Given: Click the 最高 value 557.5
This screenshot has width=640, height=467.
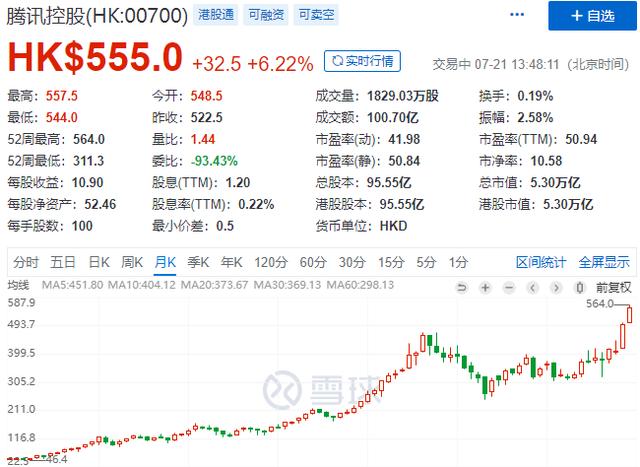Looking at the screenshot, I should point(62,96).
